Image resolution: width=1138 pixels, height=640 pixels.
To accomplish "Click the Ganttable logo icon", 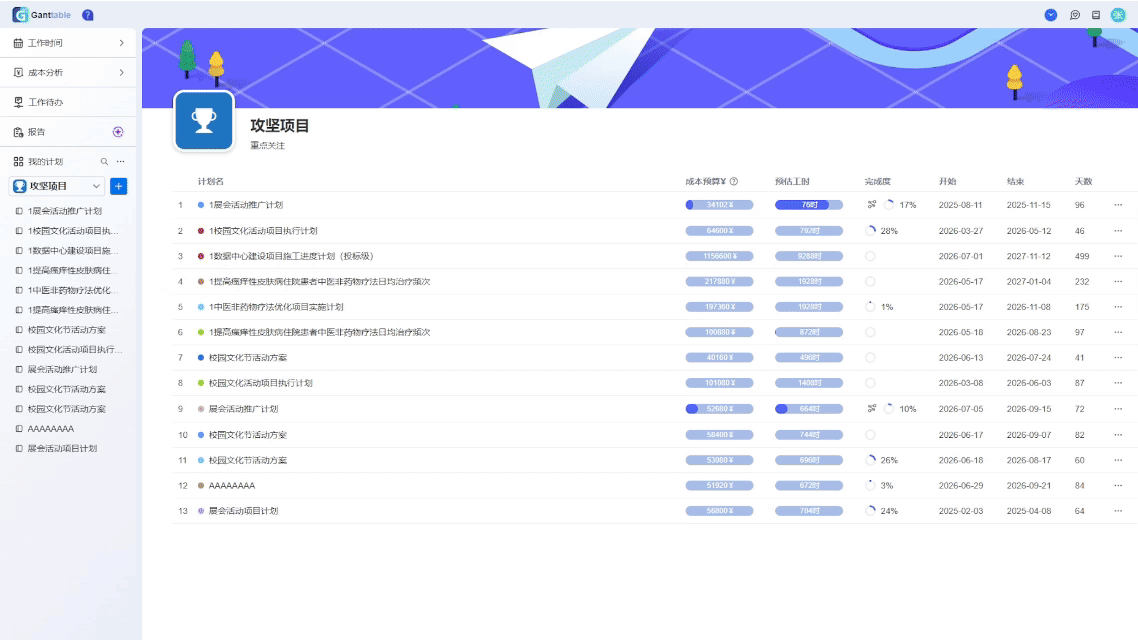I will coord(20,15).
